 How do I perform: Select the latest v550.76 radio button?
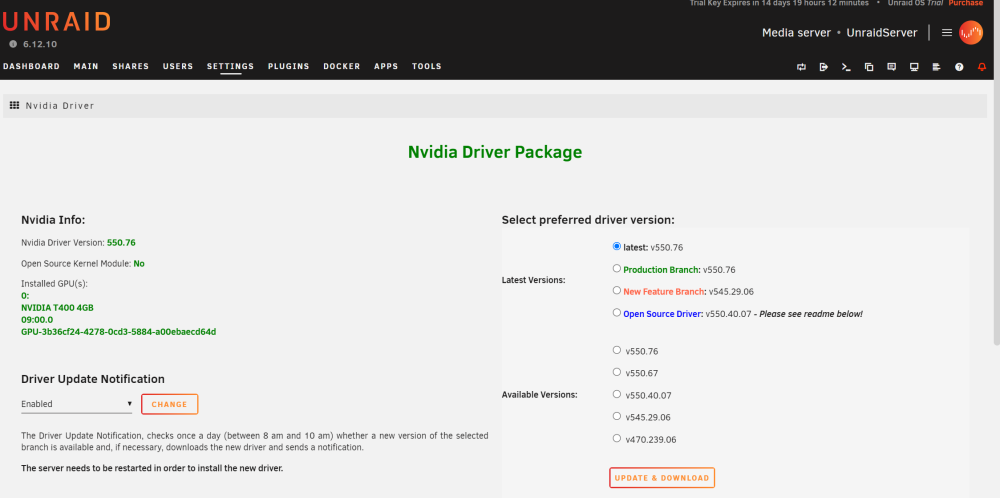[x=616, y=246]
